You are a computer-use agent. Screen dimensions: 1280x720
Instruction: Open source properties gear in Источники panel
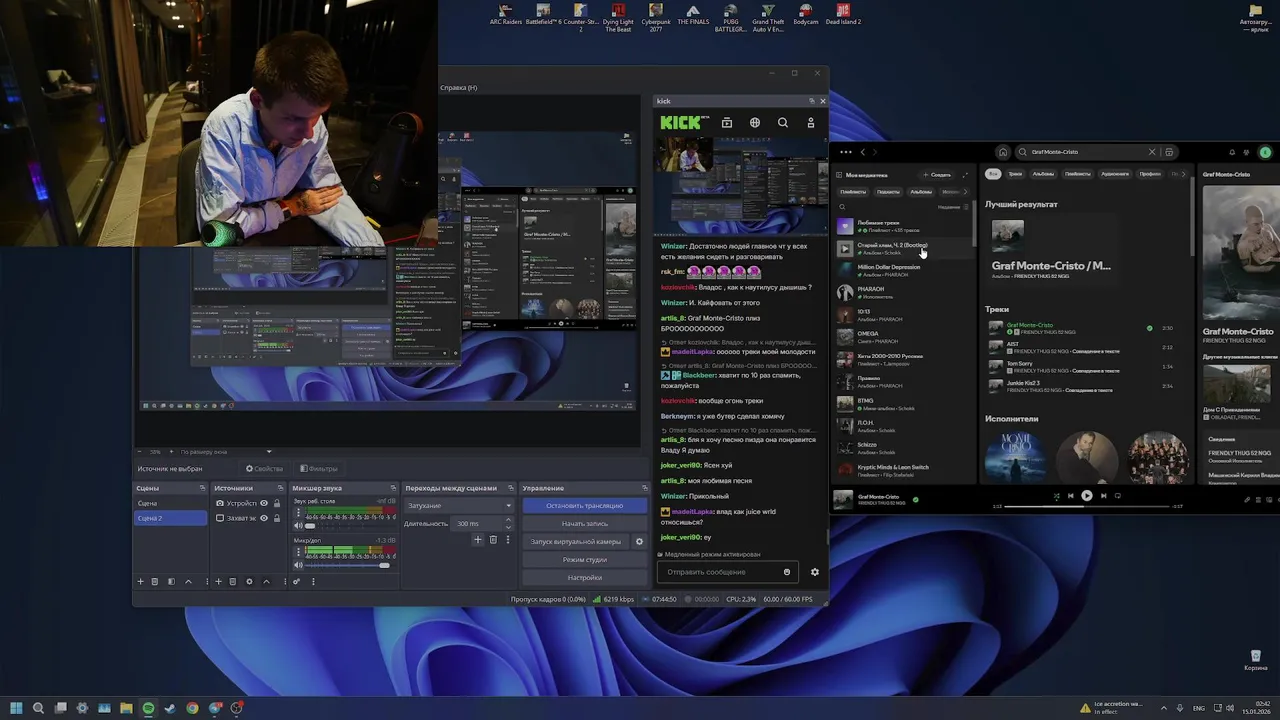pos(249,581)
